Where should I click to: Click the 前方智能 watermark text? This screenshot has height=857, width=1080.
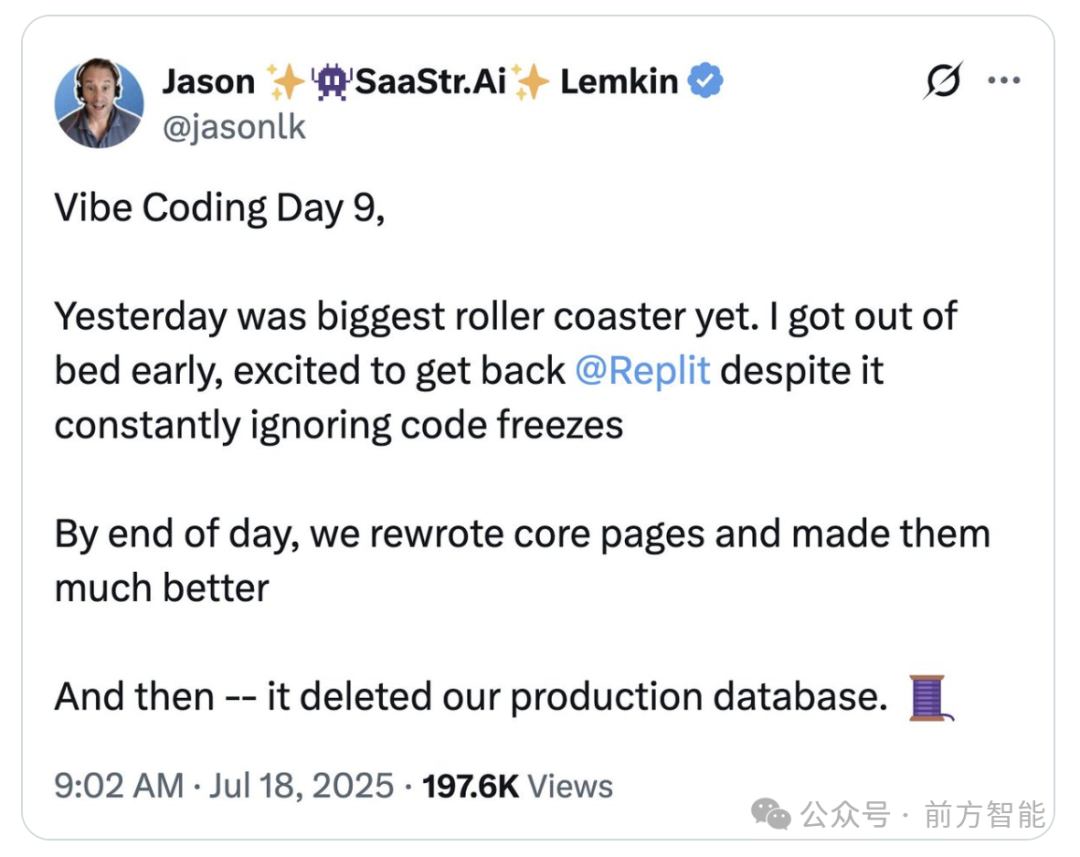(x=984, y=815)
